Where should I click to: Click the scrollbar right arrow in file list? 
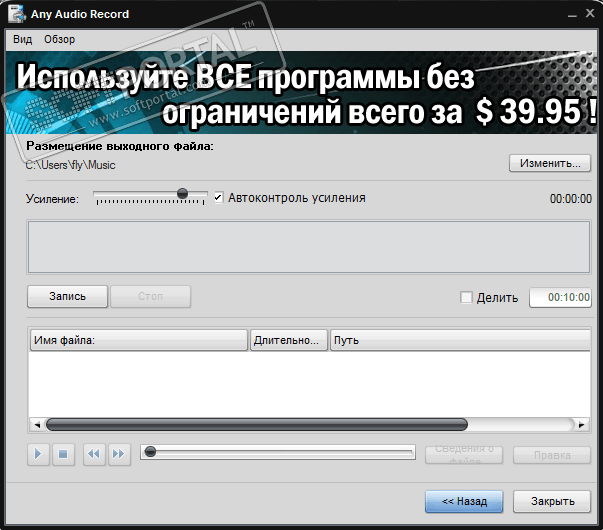[581, 425]
